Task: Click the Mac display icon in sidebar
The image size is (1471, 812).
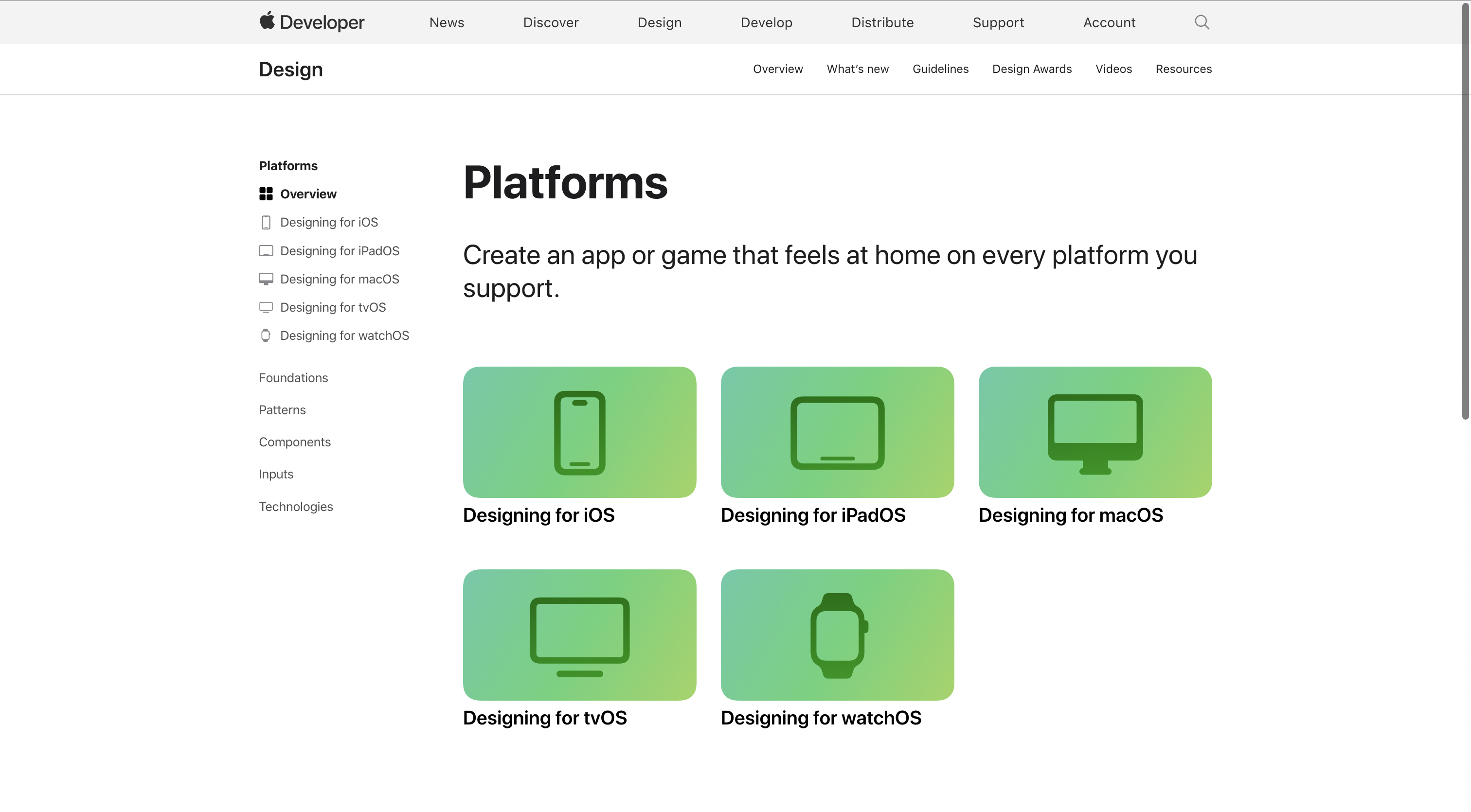Action: (x=266, y=279)
